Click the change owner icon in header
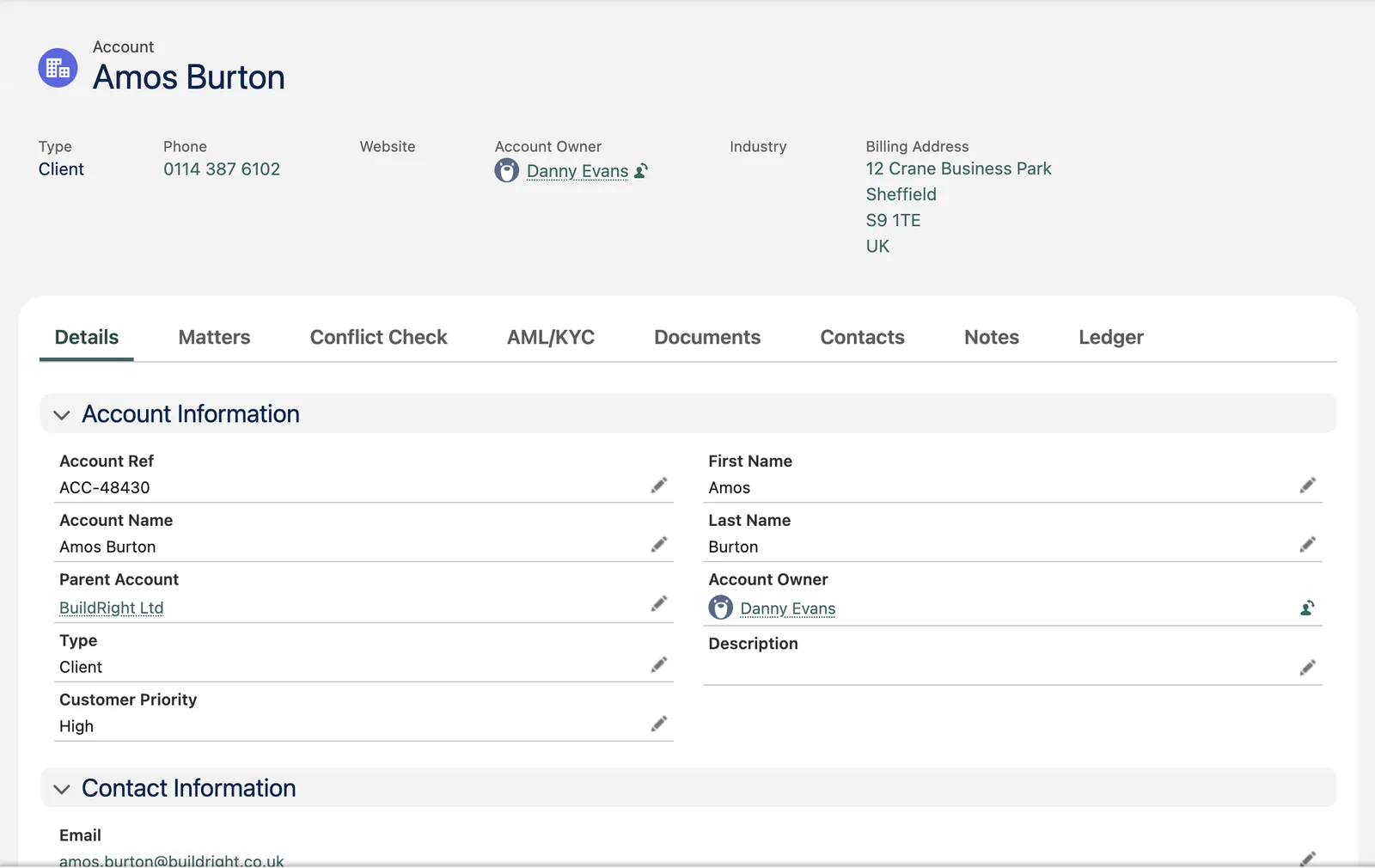 (641, 171)
